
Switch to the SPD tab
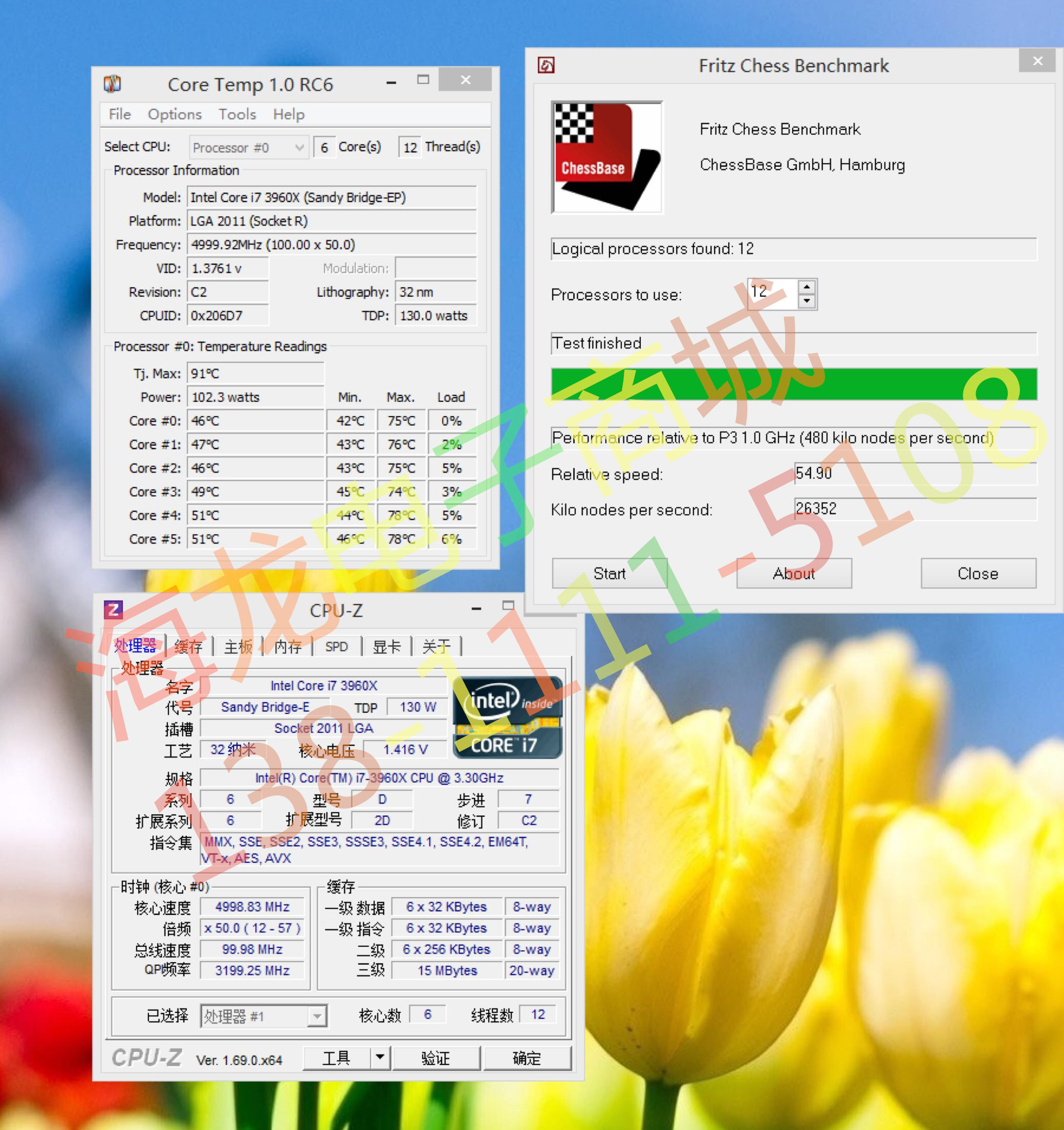click(336, 646)
